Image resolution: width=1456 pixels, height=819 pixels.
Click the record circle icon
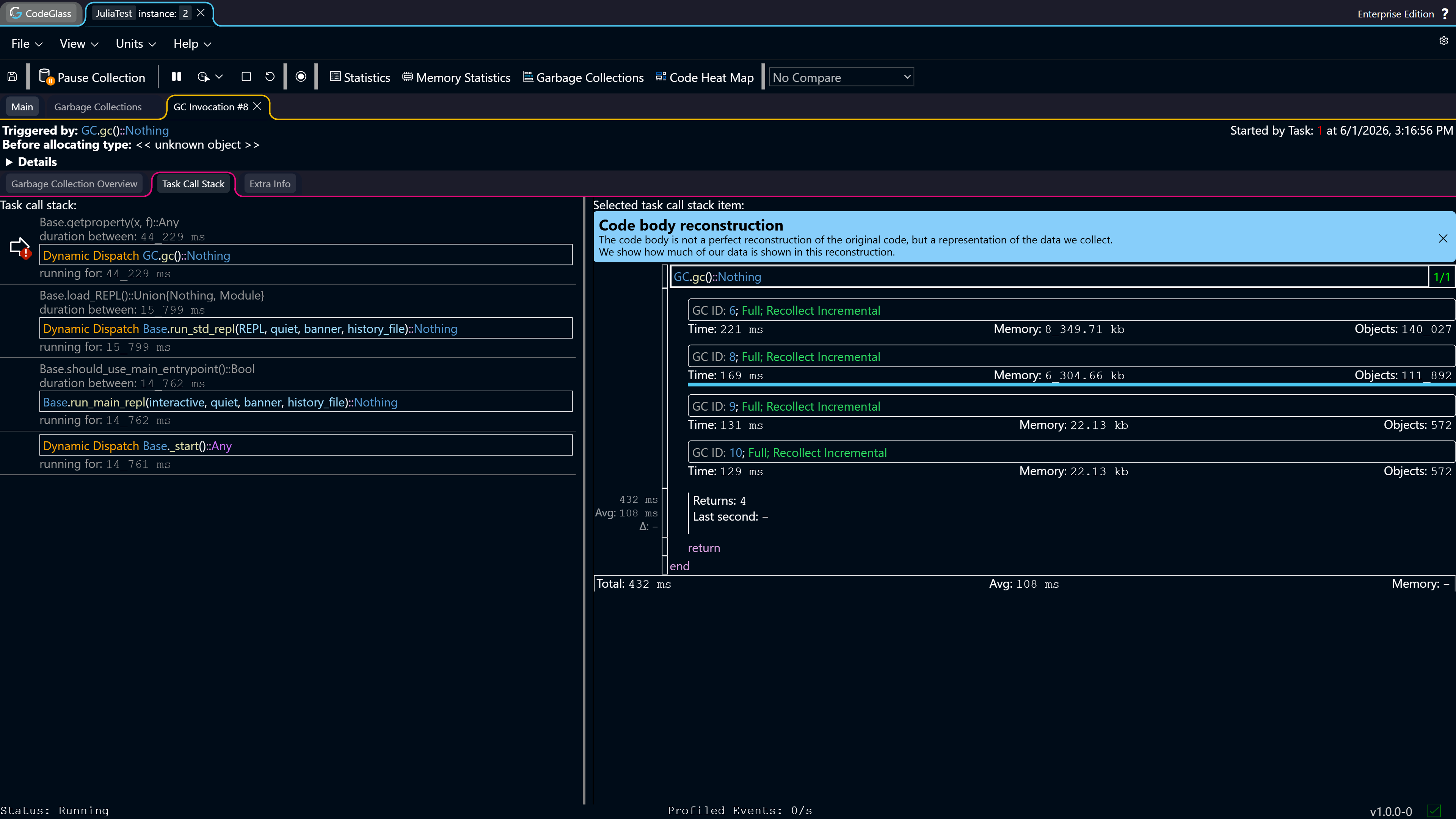click(x=301, y=77)
